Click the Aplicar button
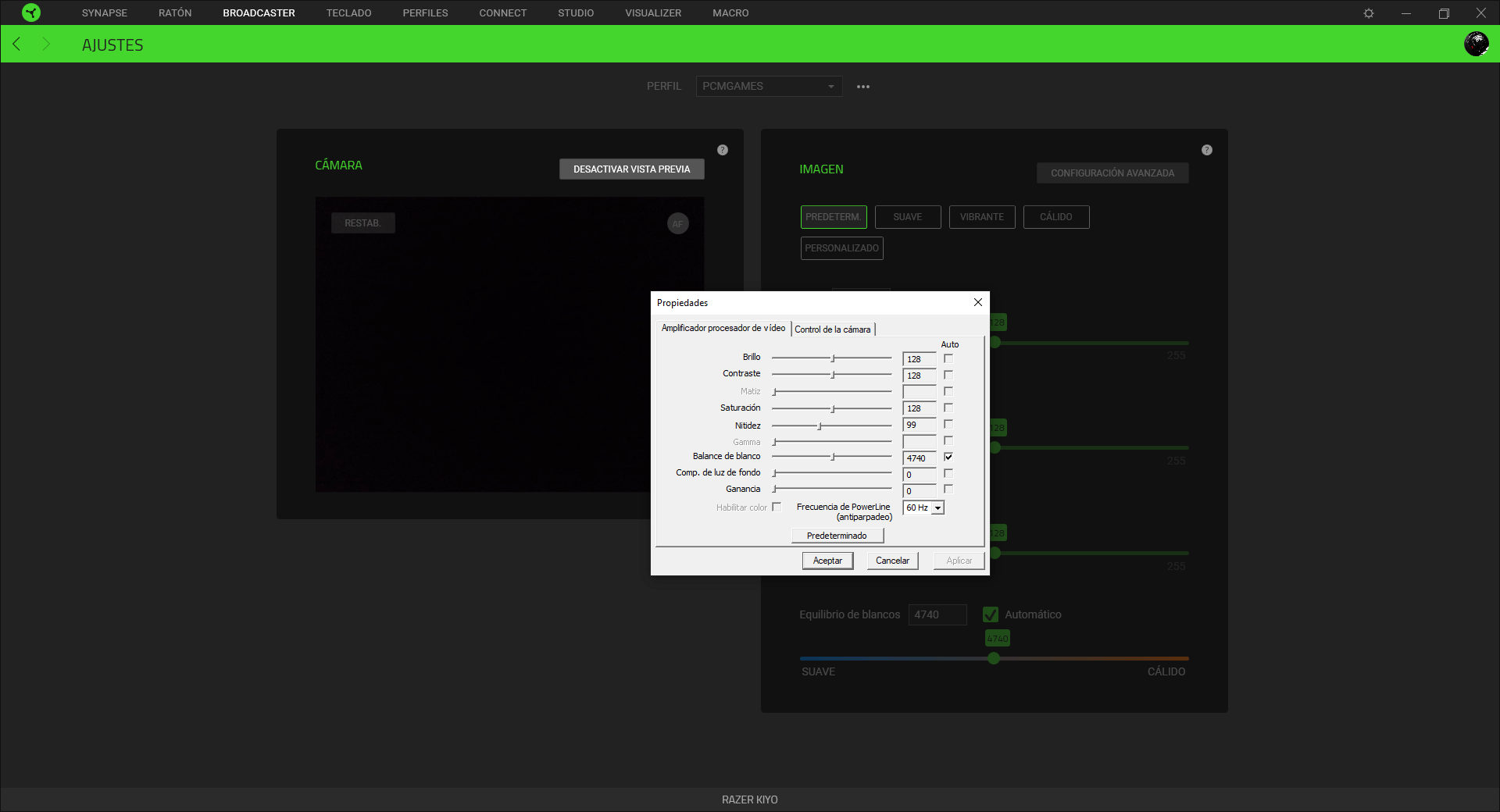 click(959, 561)
